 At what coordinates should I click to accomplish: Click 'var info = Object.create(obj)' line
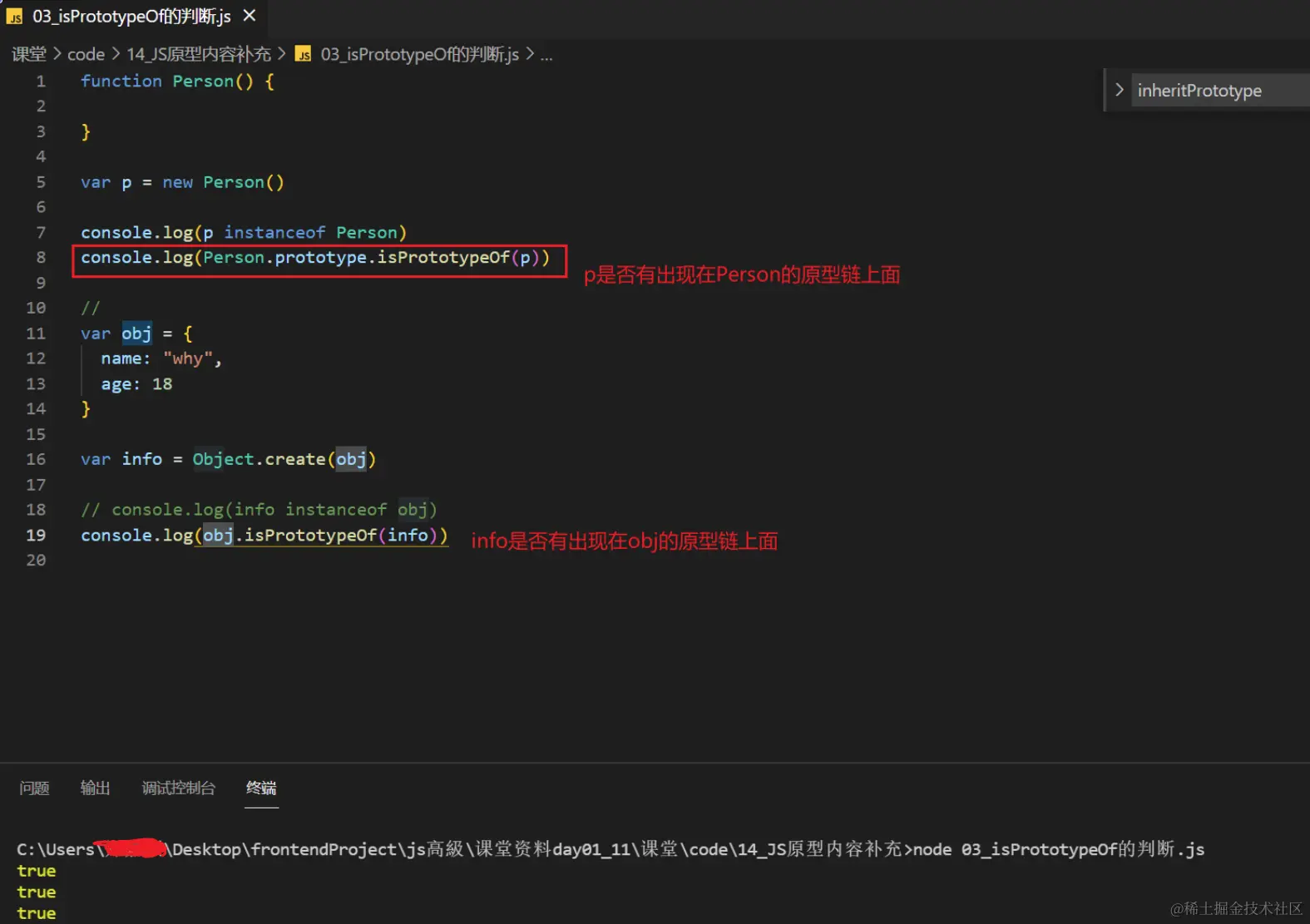228,459
